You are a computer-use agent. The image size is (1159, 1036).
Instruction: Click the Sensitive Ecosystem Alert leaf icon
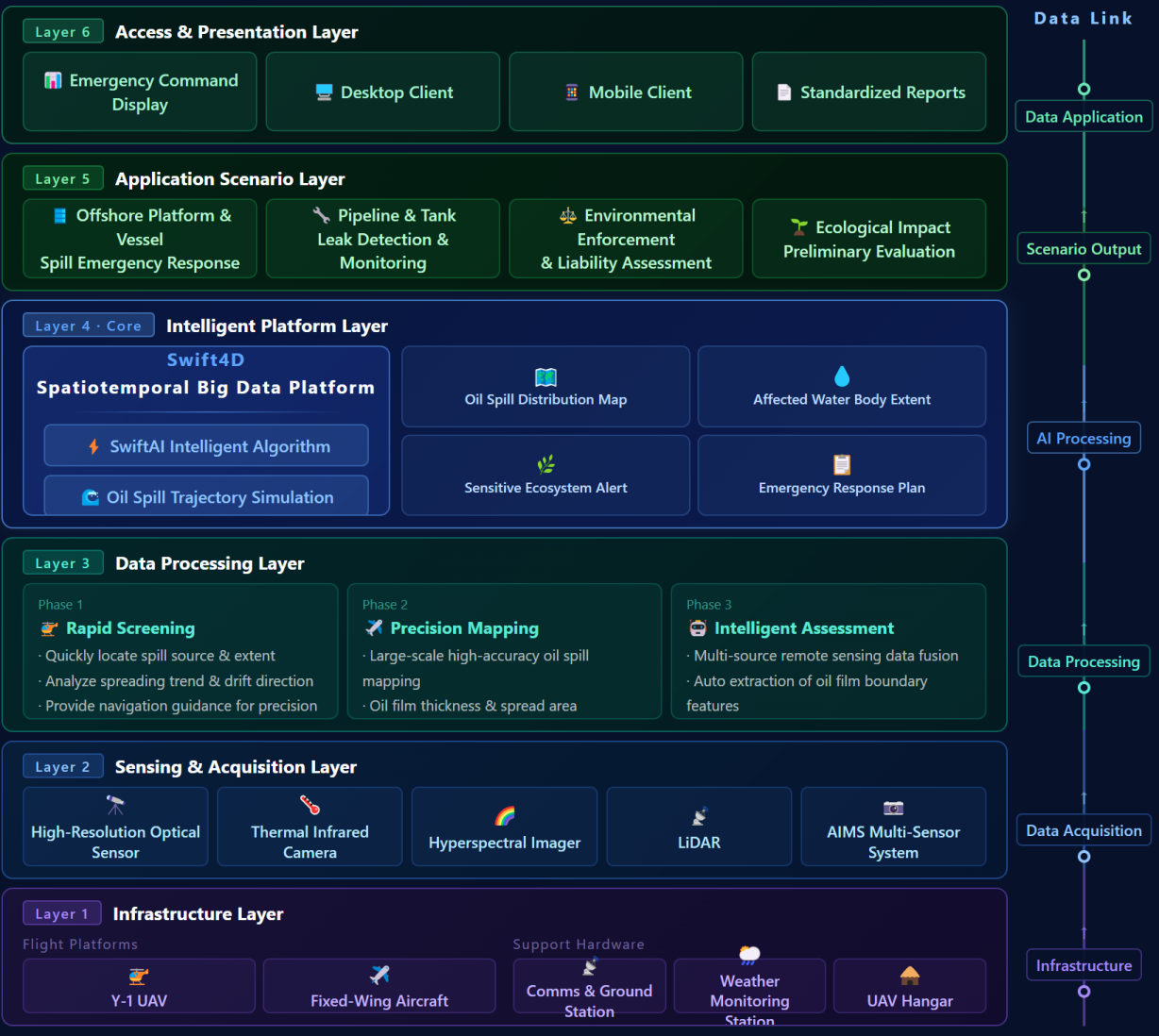(x=546, y=464)
